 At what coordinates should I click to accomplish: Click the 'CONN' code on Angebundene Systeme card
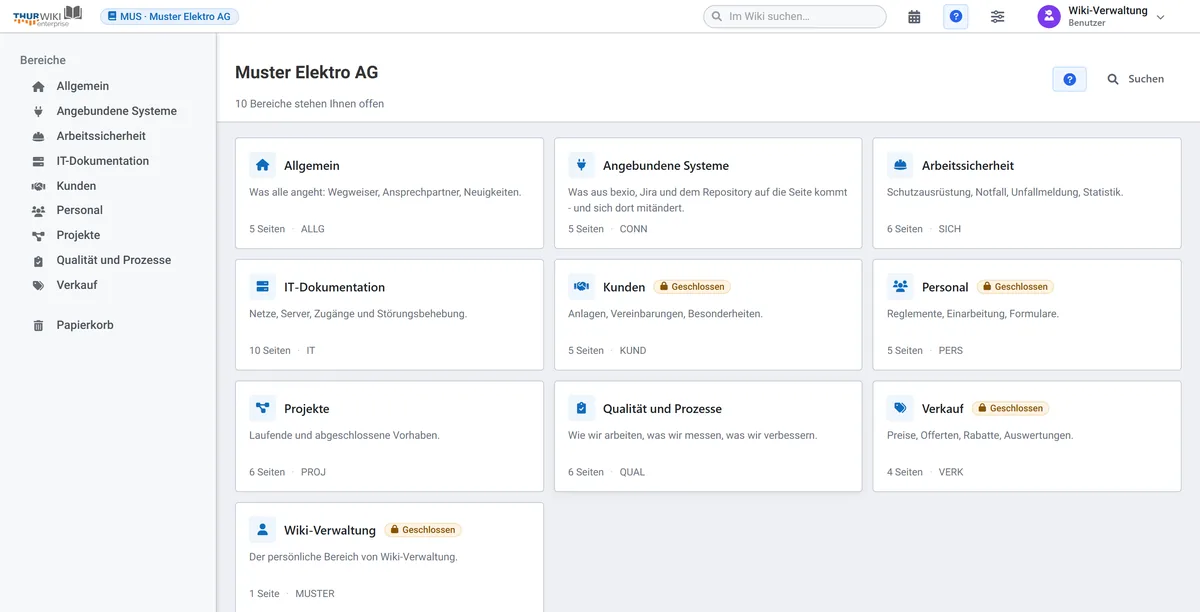634,229
